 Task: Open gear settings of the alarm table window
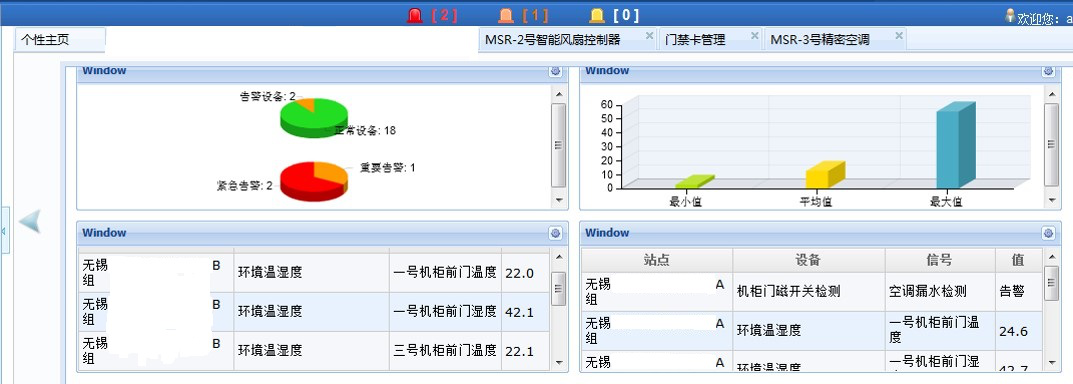[x=1048, y=233]
